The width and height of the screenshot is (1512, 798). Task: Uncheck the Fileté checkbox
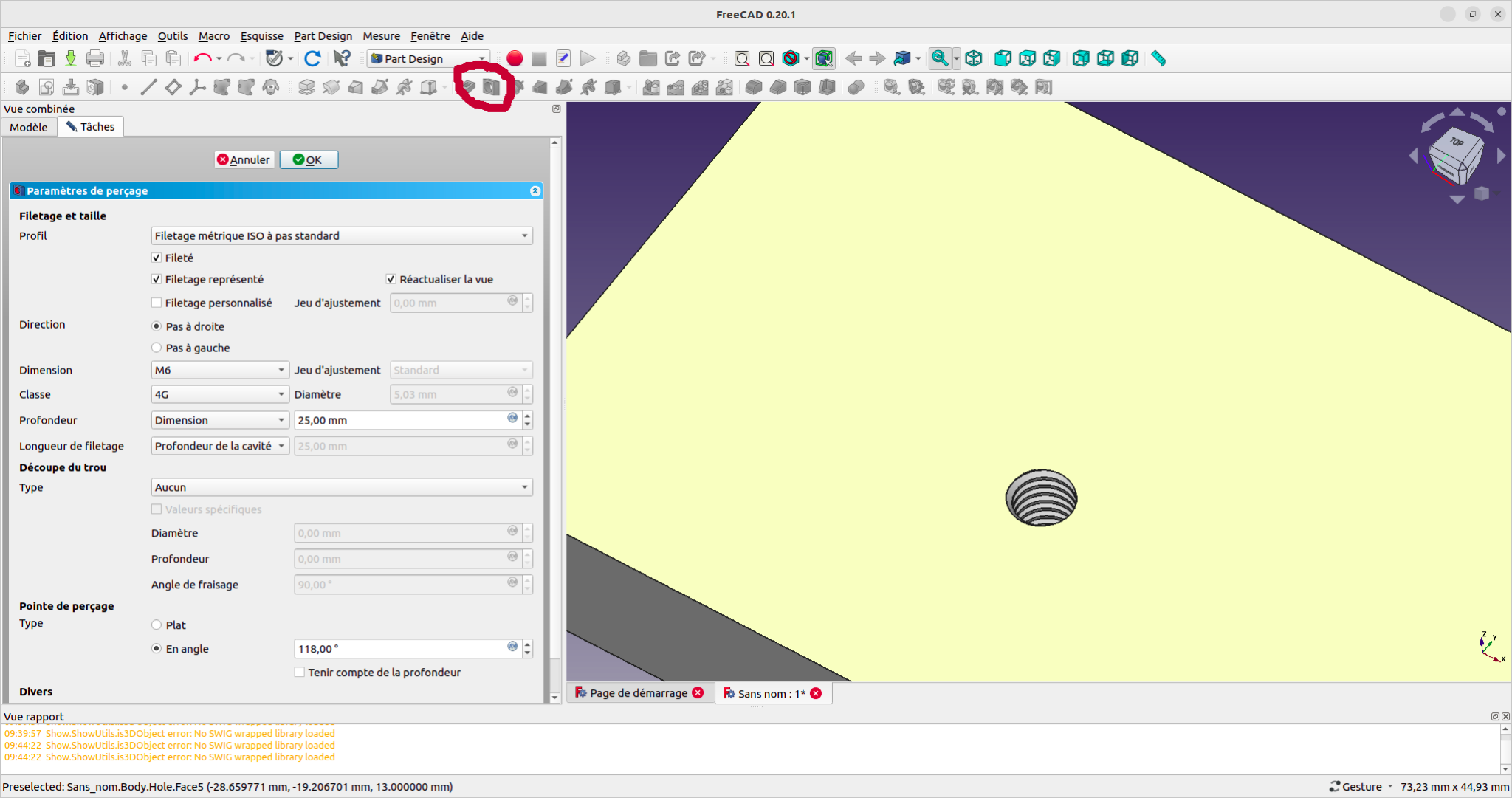pyautogui.click(x=157, y=258)
